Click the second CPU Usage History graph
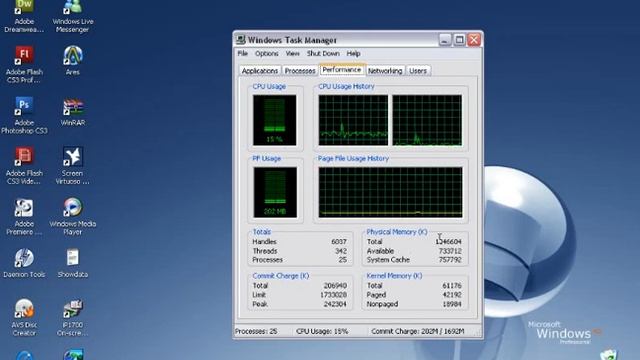The image size is (640, 360). [427, 120]
